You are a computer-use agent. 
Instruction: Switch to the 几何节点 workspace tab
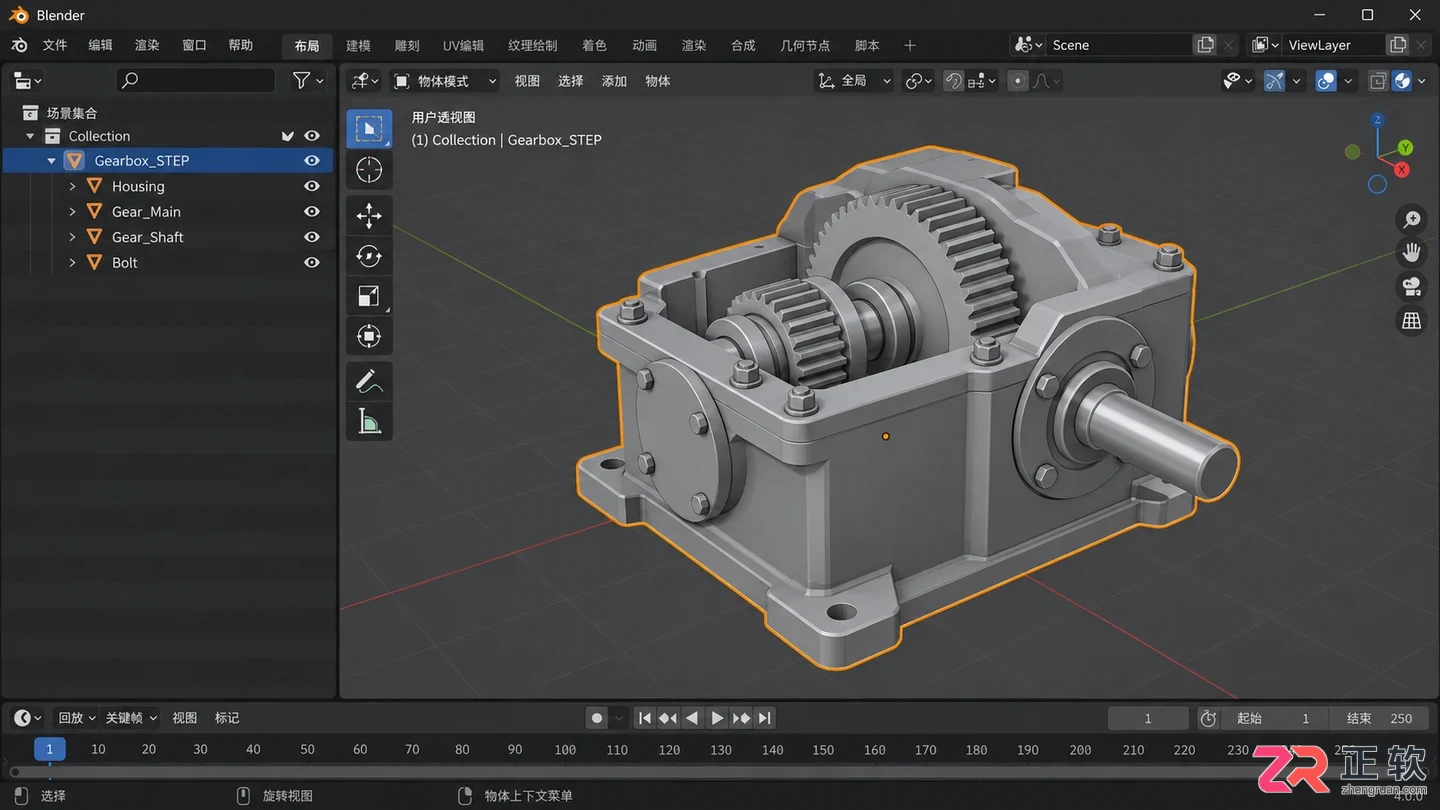point(805,45)
